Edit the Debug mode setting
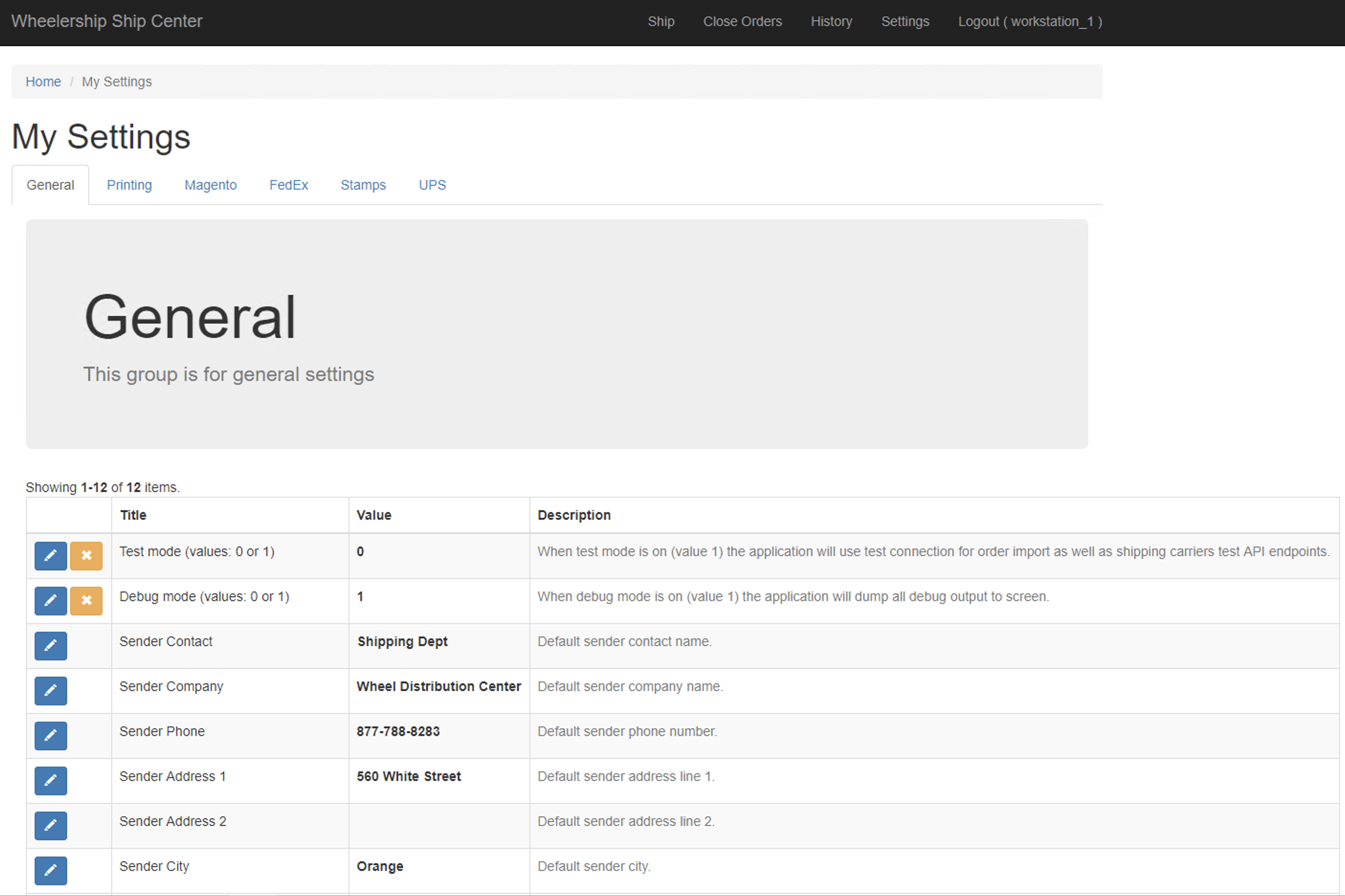 click(x=50, y=601)
